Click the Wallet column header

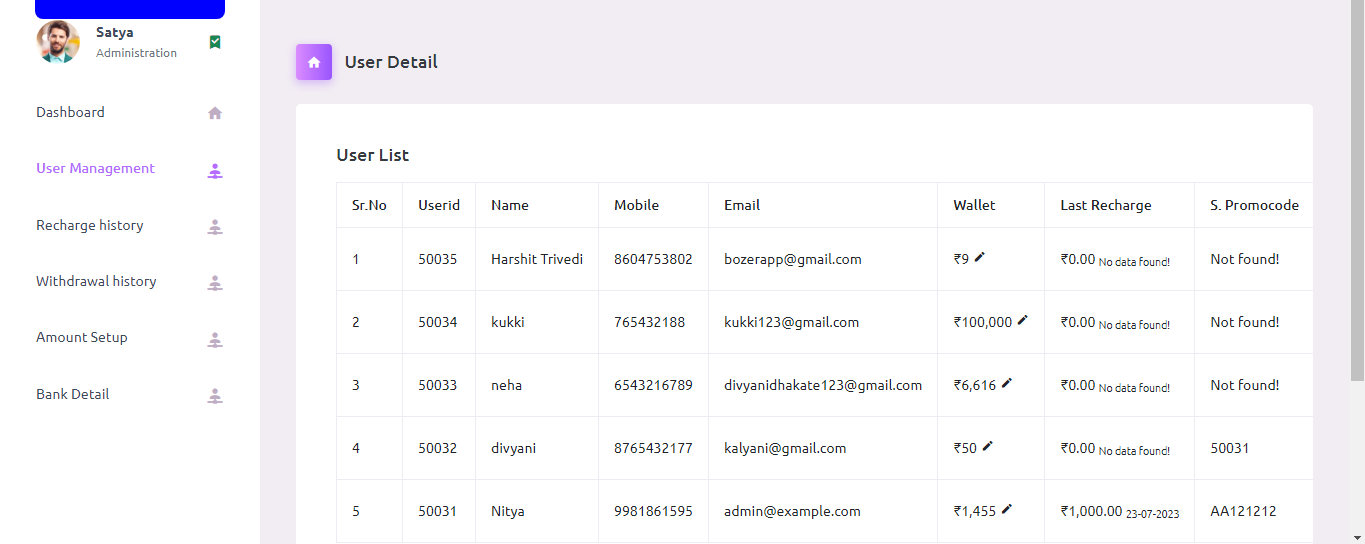click(974, 205)
